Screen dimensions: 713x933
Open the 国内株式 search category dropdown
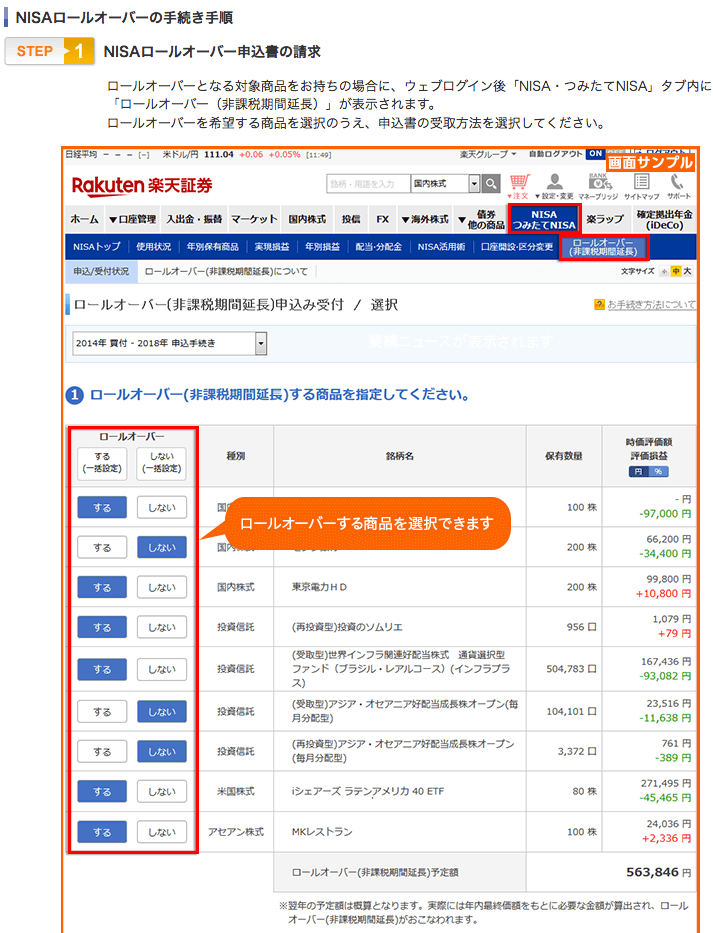click(x=445, y=184)
